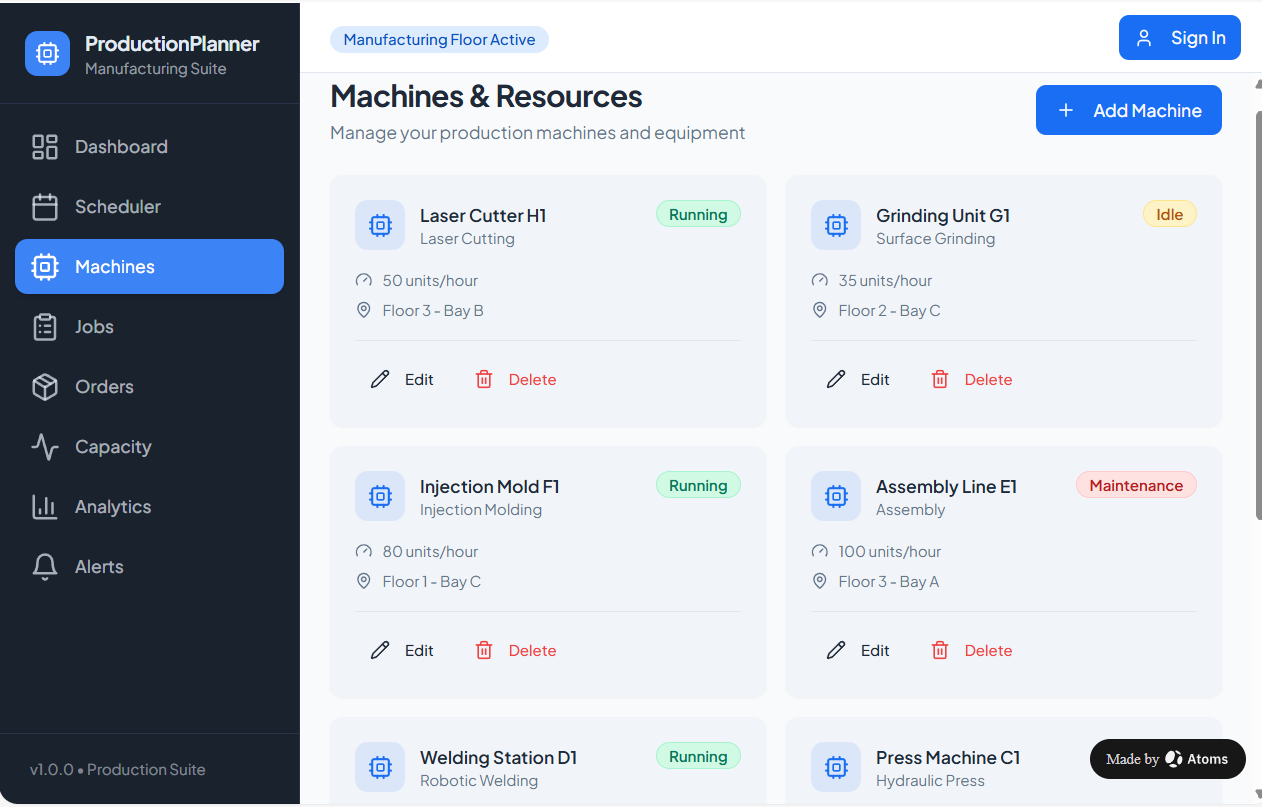Select Machines in the sidebar
The width and height of the screenshot is (1262, 807).
click(x=149, y=267)
